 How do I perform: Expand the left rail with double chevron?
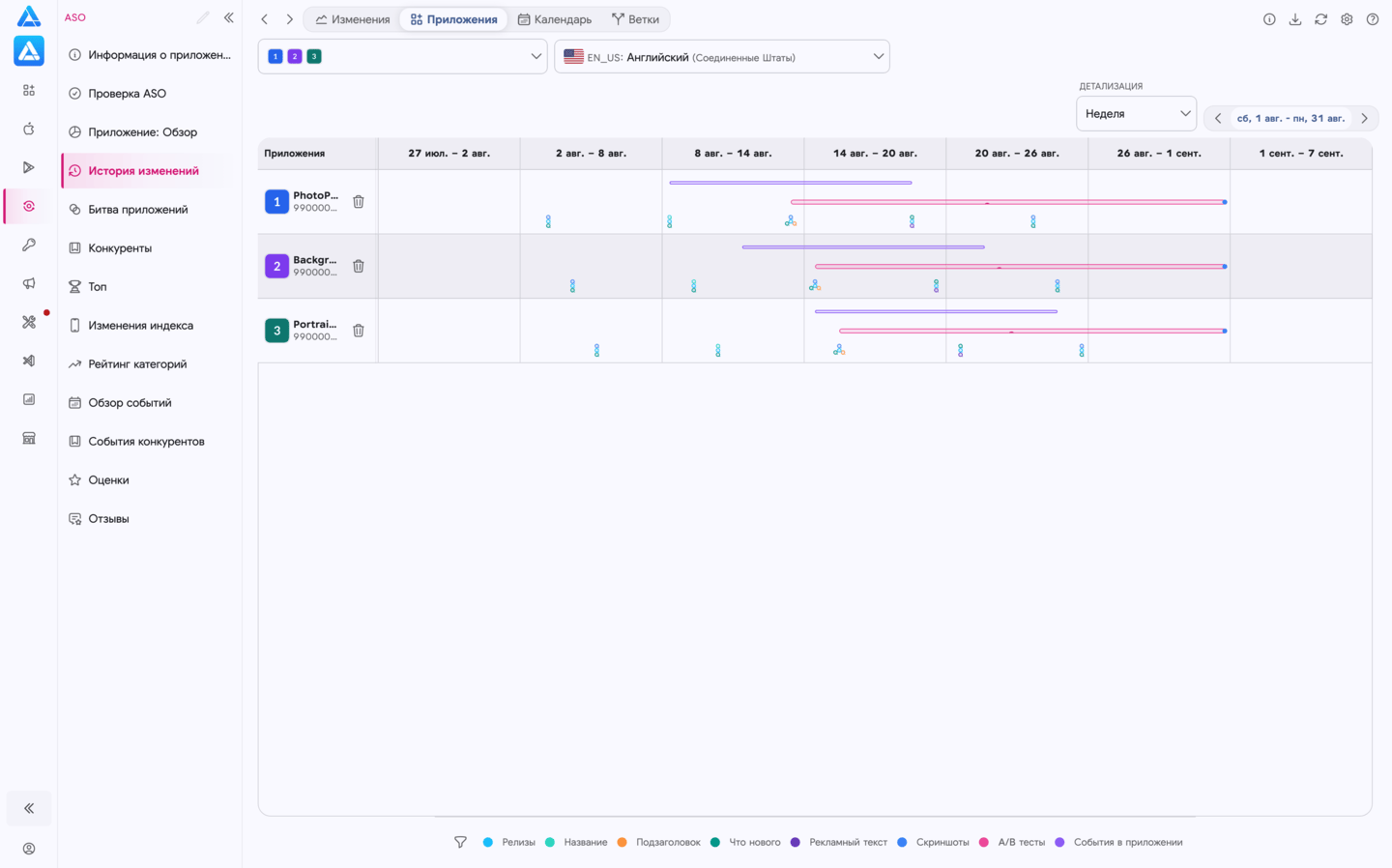tap(29, 808)
